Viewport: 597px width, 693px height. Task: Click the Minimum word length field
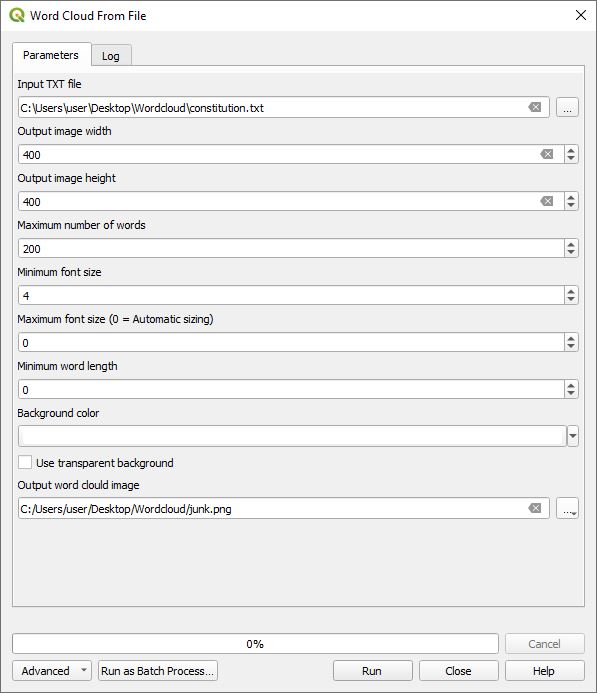click(291, 389)
